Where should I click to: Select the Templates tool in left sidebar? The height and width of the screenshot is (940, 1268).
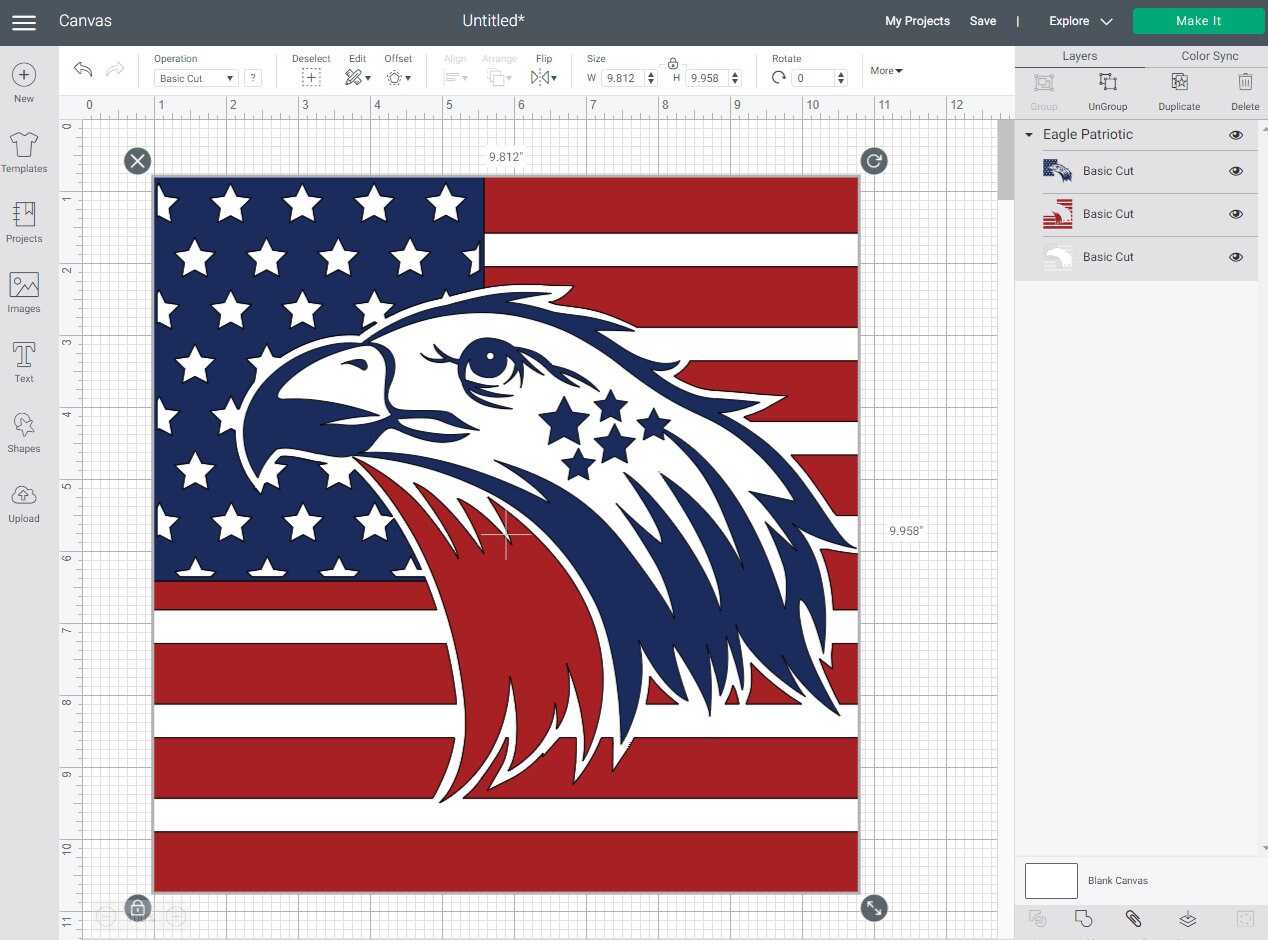23,152
